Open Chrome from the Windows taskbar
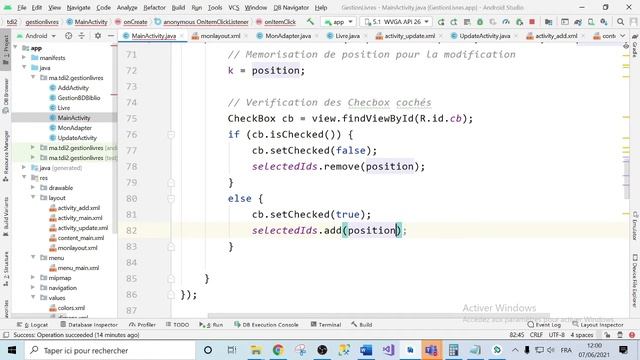 278,350
